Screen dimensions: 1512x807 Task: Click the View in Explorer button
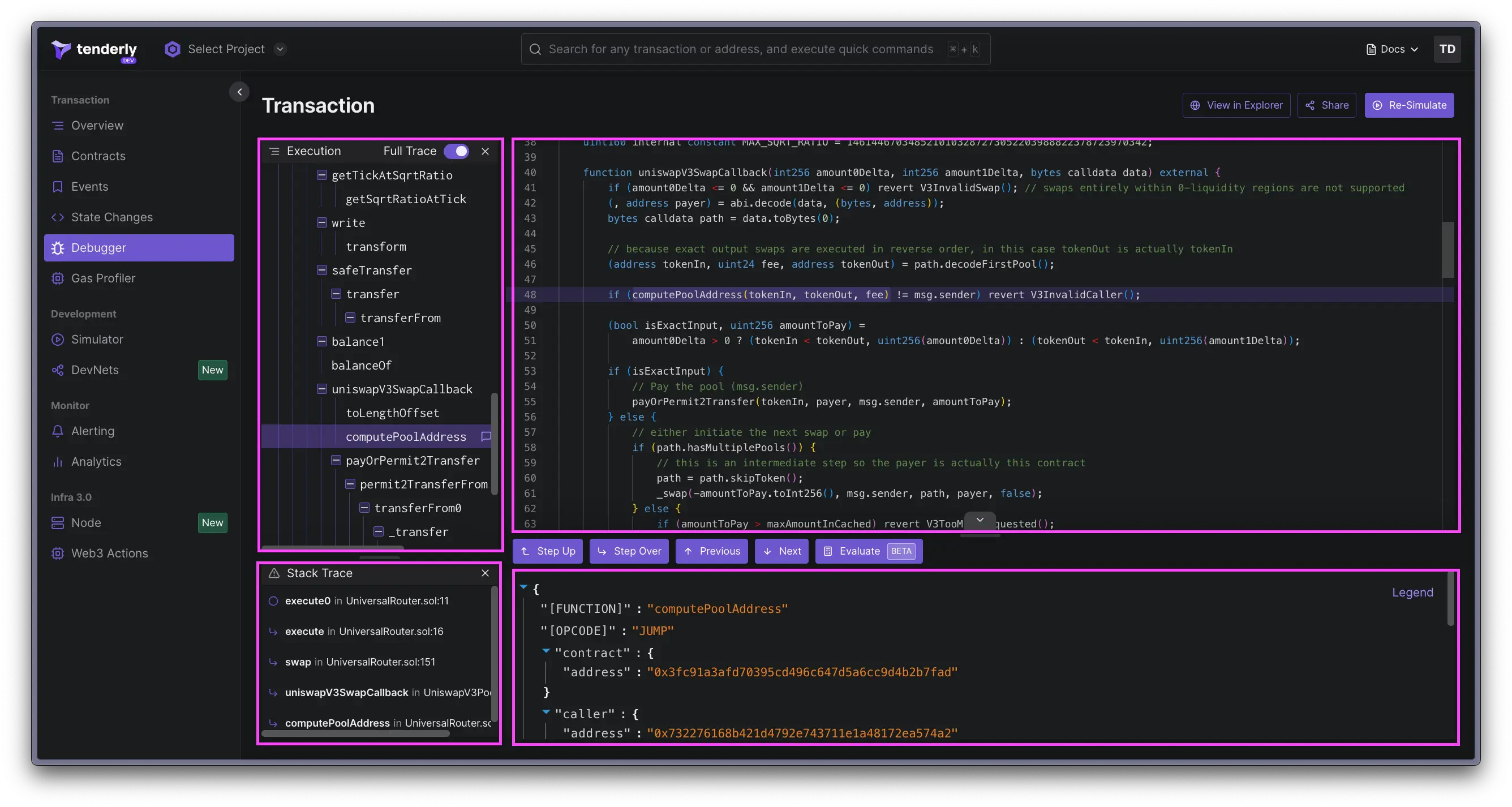(1236, 105)
